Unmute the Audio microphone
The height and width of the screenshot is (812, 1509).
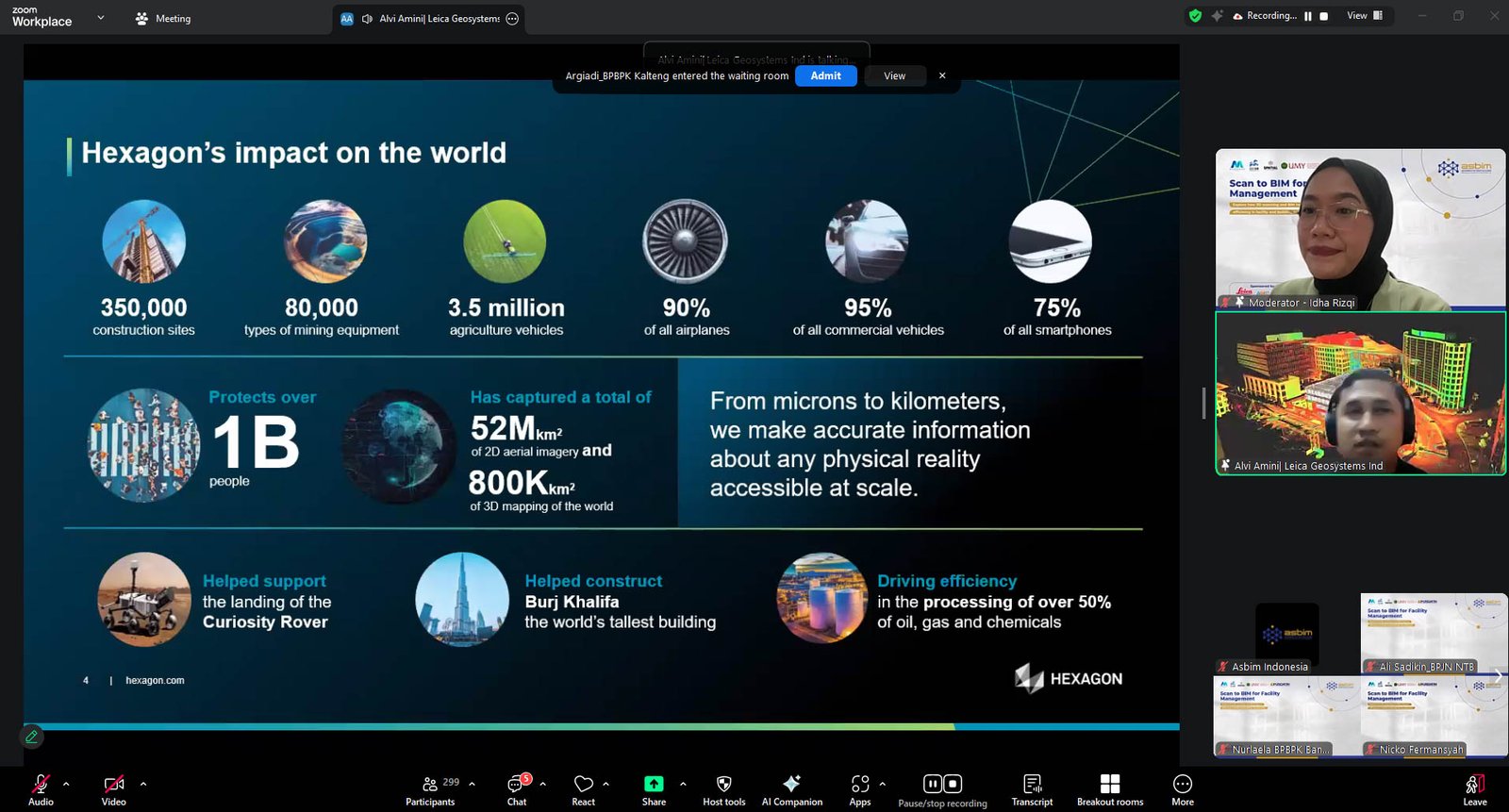tap(41, 789)
